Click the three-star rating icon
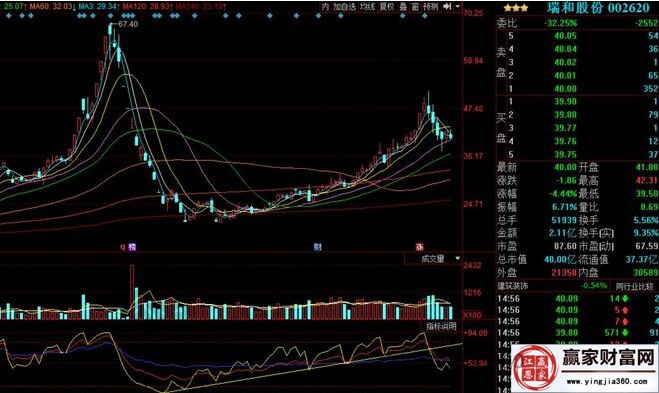The height and width of the screenshot is (393, 659). pyautogui.click(x=516, y=8)
